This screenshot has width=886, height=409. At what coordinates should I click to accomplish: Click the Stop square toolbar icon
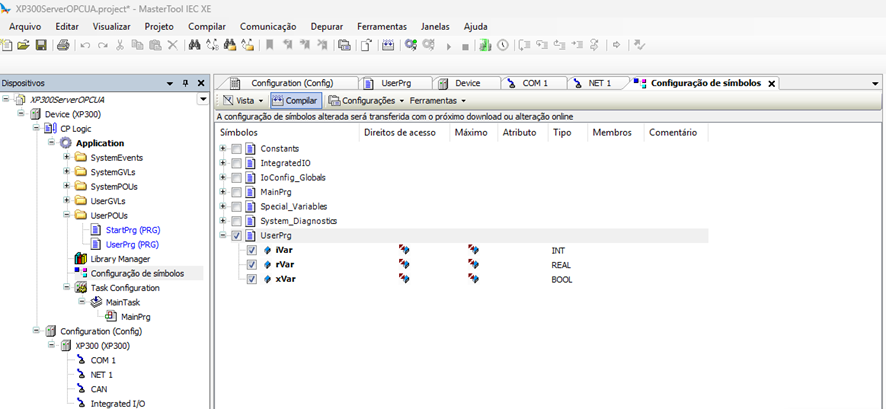click(465, 46)
